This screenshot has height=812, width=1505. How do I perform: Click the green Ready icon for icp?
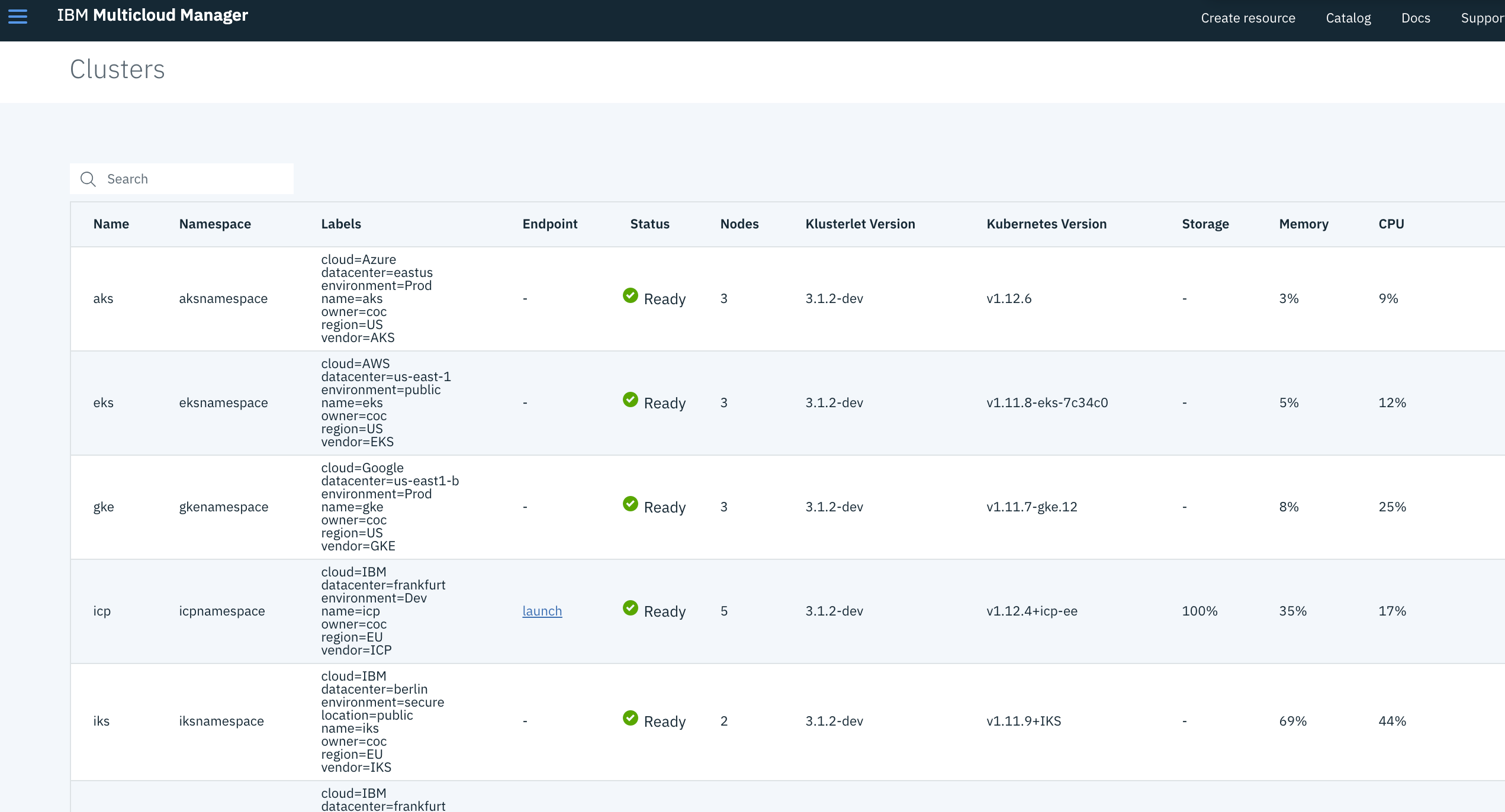pyautogui.click(x=631, y=608)
